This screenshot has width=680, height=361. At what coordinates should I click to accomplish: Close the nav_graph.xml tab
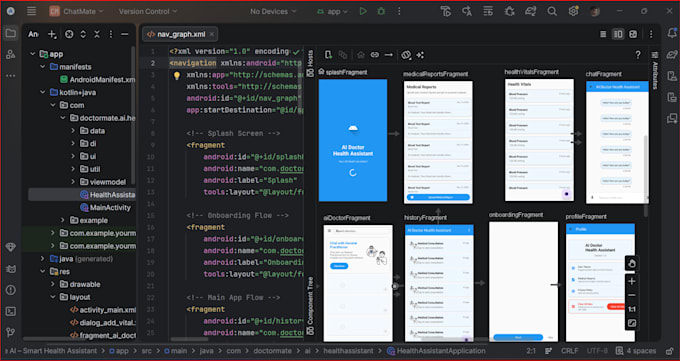(x=212, y=34)
